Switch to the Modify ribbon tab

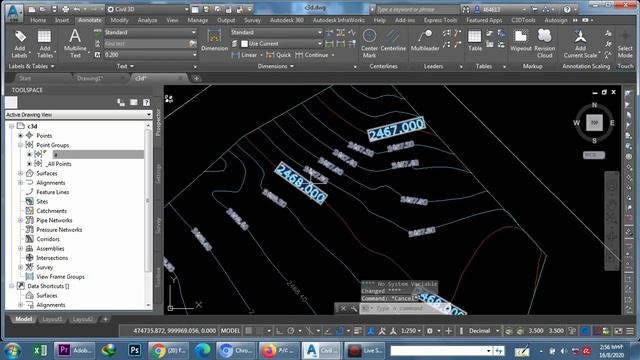[x=119, y=20]
